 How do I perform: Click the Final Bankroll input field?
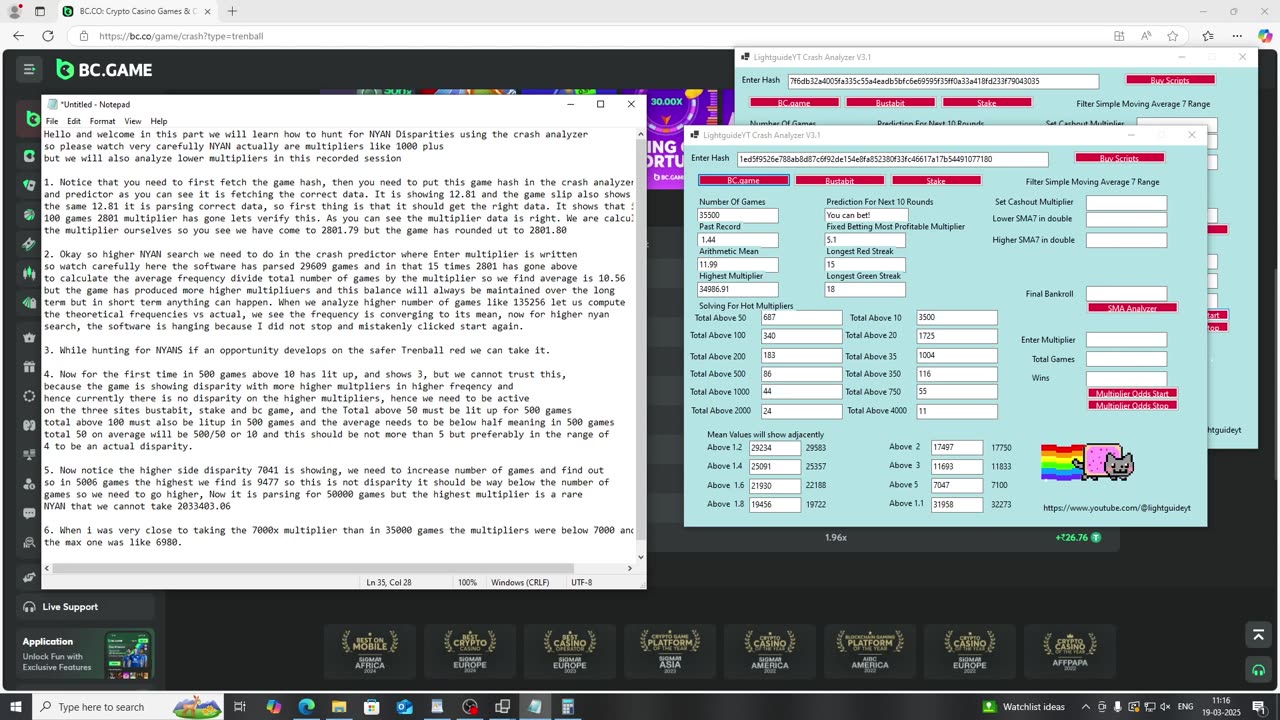[x=1126, y=294]
